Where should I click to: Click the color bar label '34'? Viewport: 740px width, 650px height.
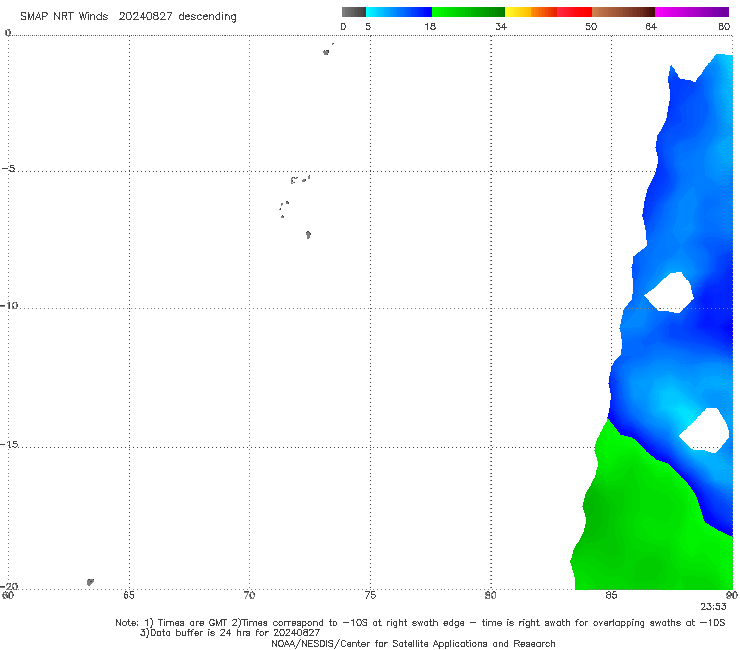(x=501, y=26)
